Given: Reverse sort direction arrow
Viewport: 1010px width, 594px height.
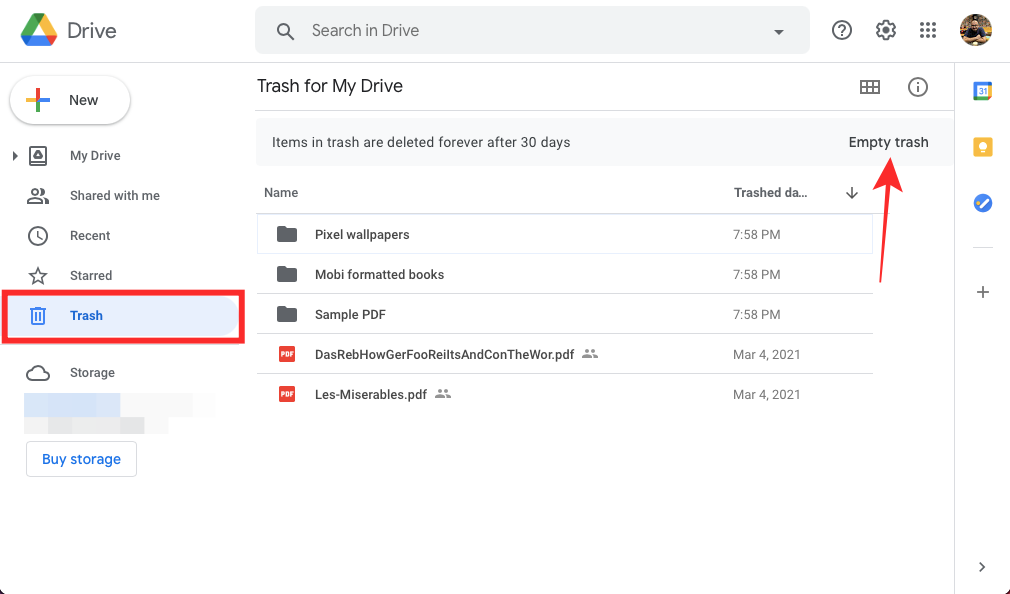Looking at the screenshot, I should pyautogui.click(x=852, y=193).
